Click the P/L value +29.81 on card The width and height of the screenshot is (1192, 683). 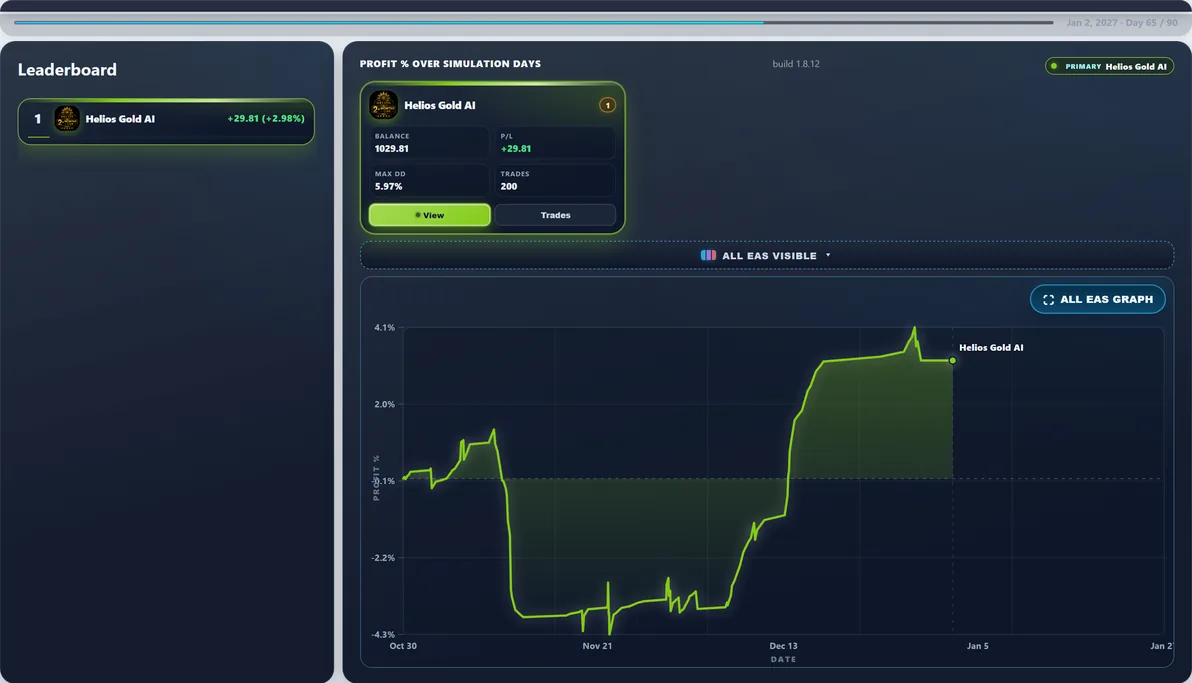coord(516,148)
